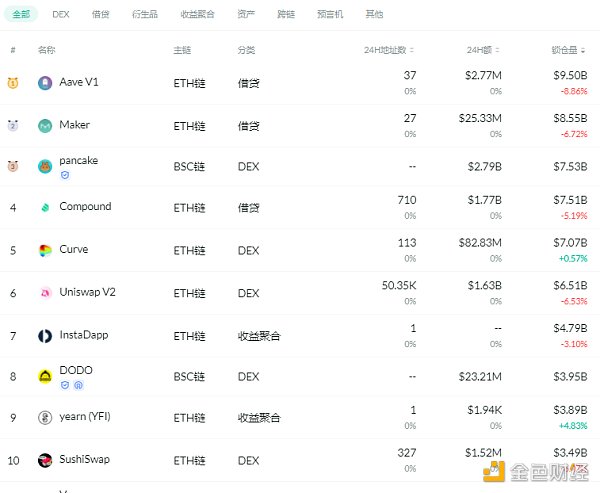Click the 主链 column header
Screen dimensions: 600x493
point(182,50)
